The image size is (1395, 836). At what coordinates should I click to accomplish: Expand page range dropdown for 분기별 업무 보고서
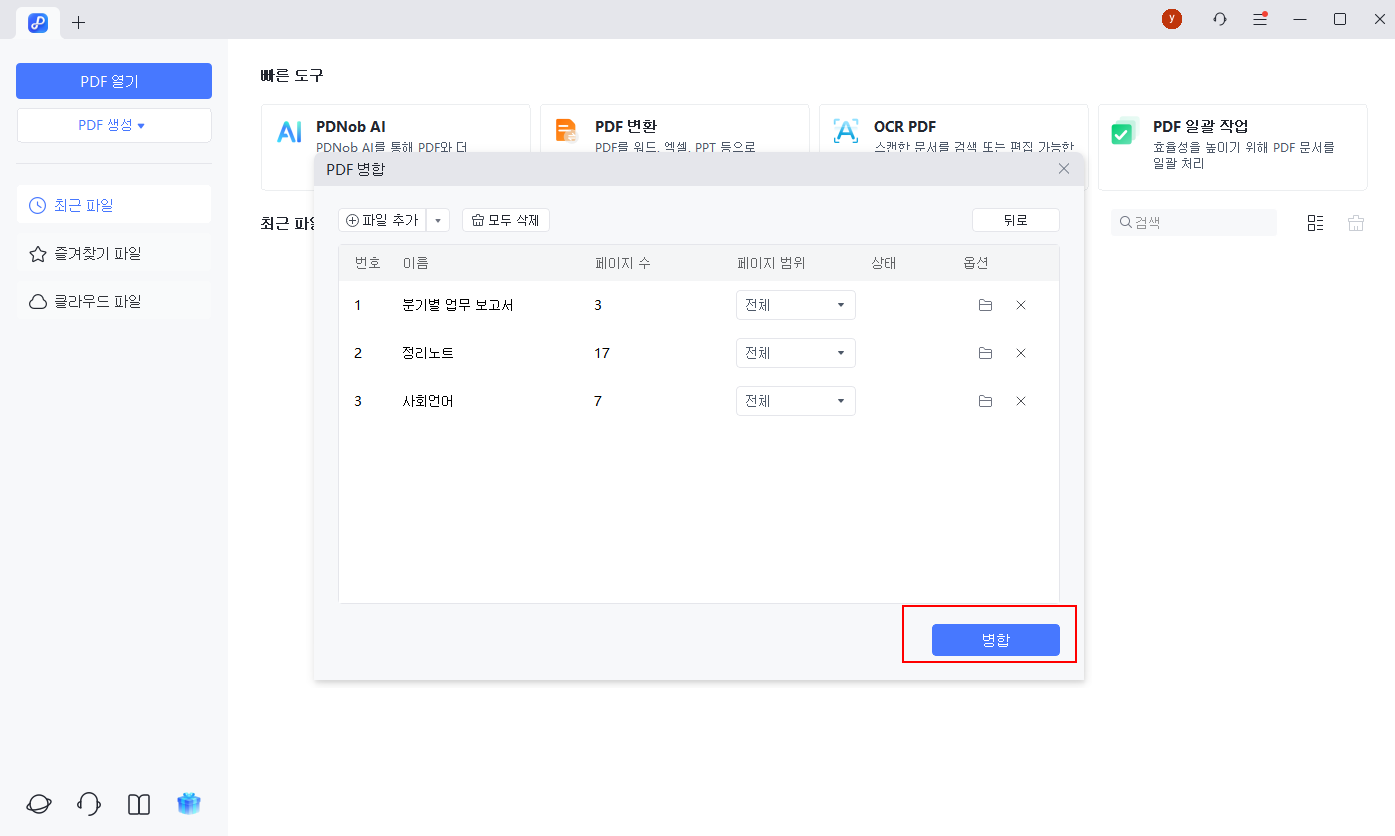click(795, 305)
